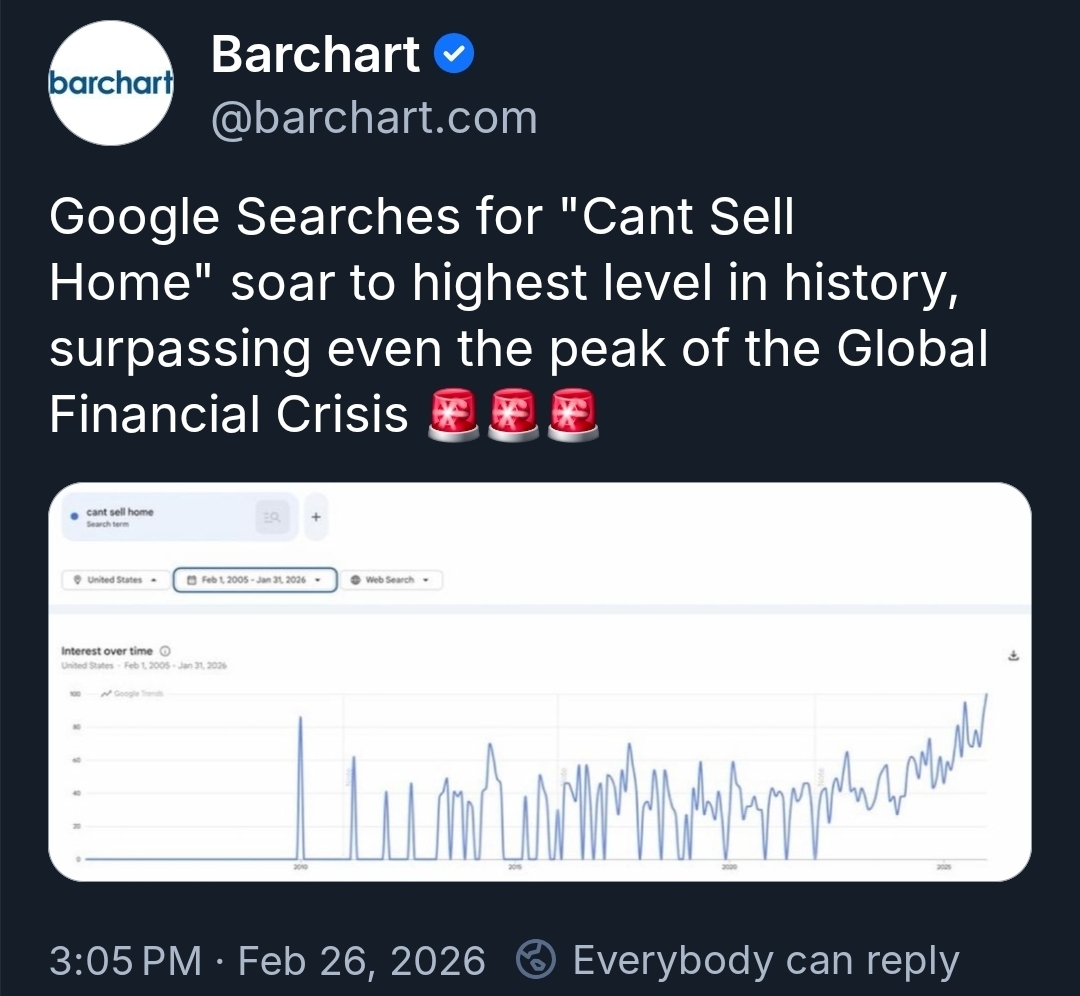
Task: Expand the United States region dropdown
Action: pyautogui.click(x=154, y=580)
